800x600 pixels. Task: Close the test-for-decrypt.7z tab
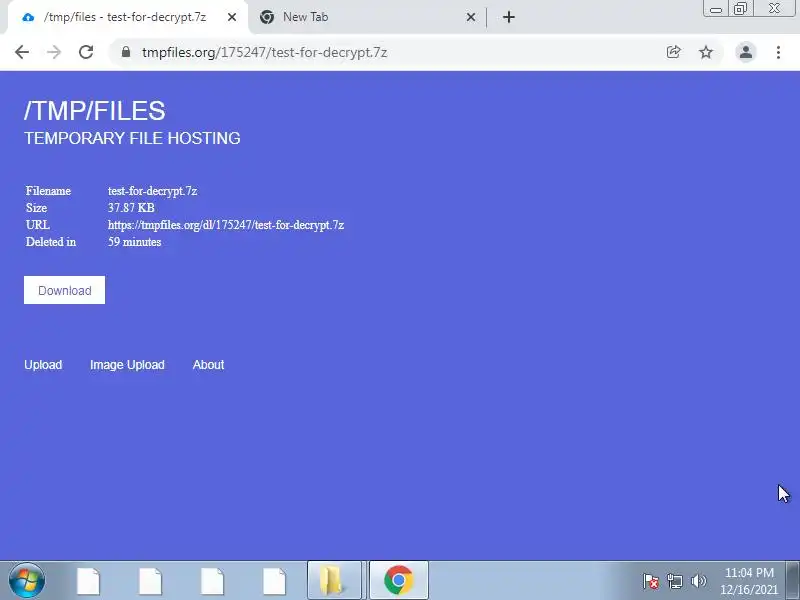coord(232,17)
